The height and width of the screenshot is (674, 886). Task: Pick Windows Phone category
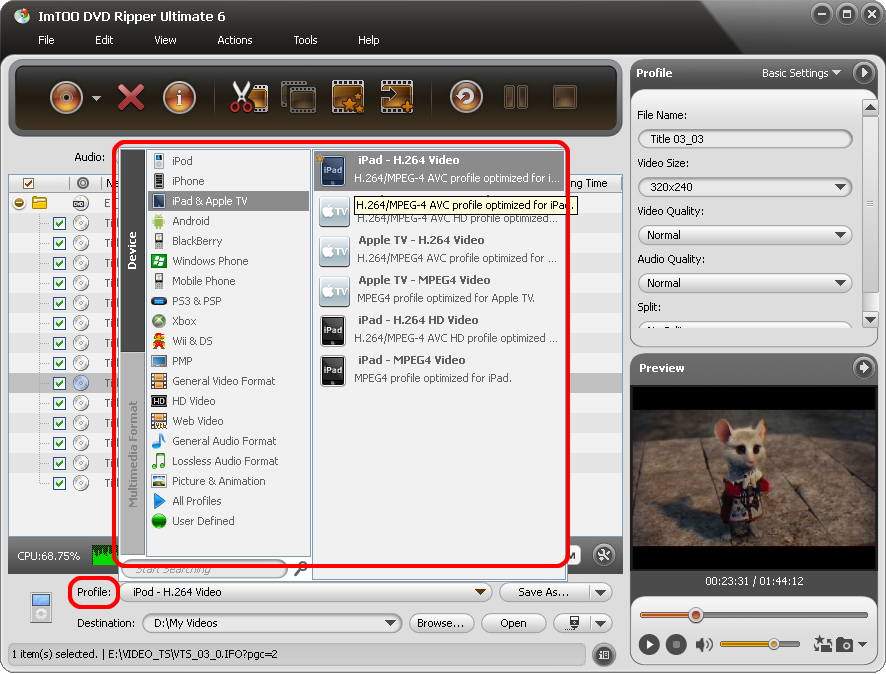coord(229,261)
